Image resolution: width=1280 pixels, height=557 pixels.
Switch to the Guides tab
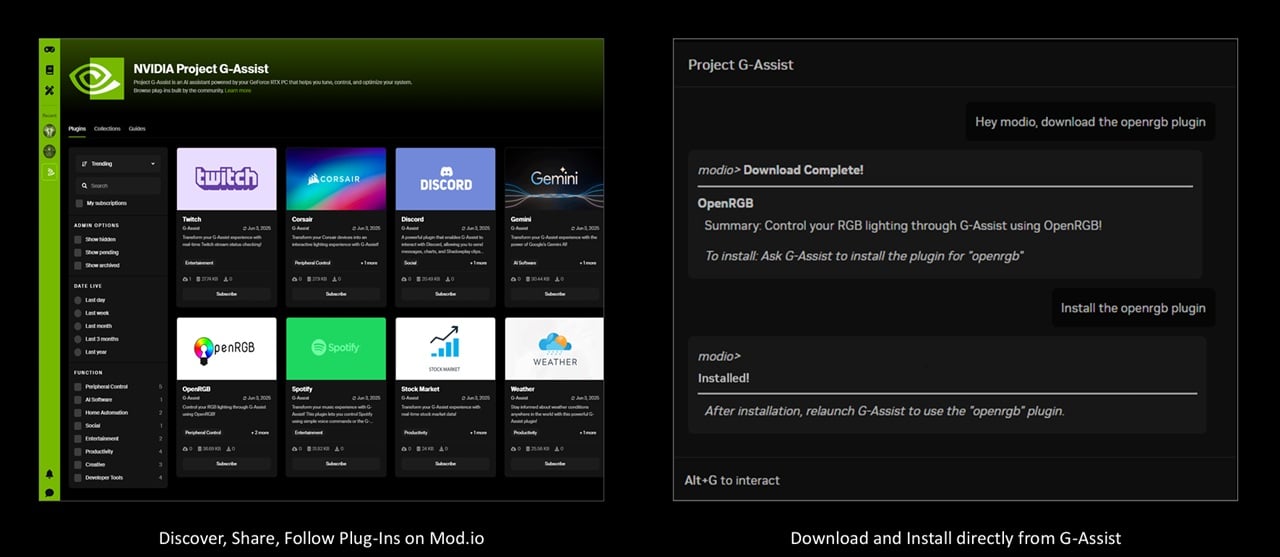click(137, 129)
